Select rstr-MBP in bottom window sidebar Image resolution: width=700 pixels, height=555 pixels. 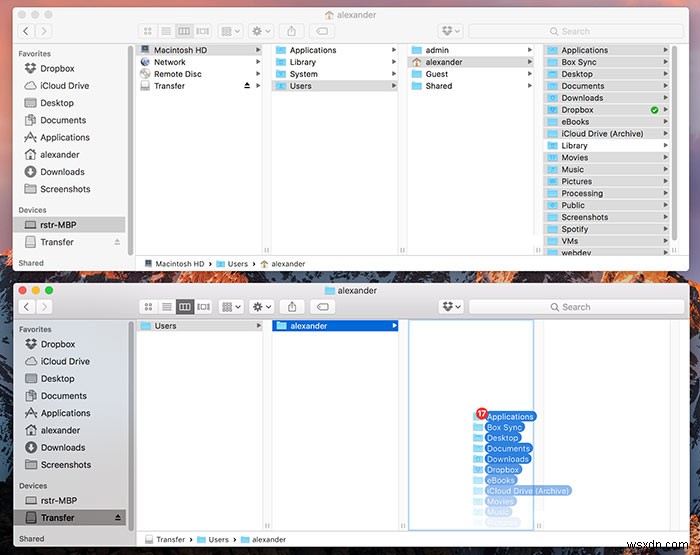click(70, 501)
